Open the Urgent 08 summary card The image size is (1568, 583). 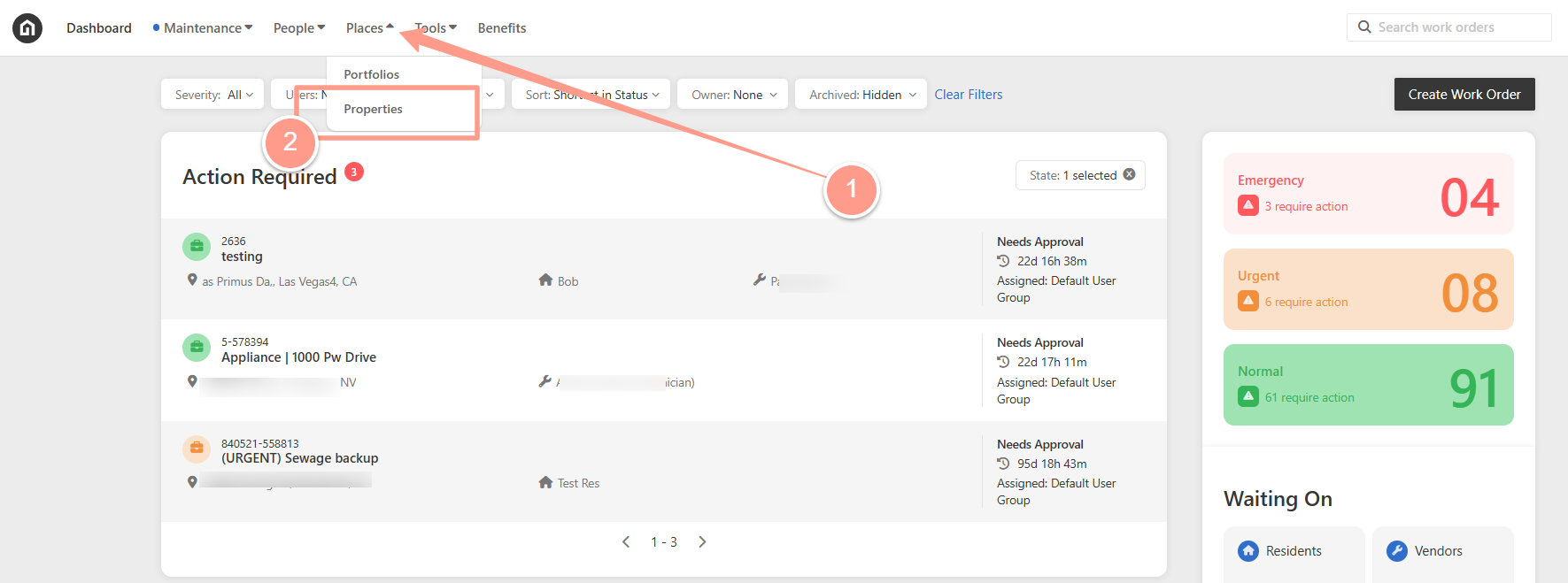pyautogui.click(x=1369, y=289)
